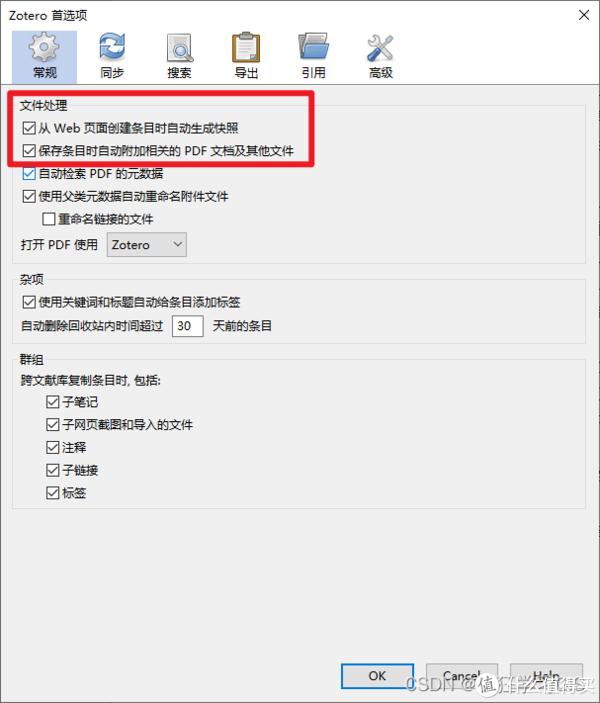The height and width of the screenshot is (703, 600).
Task: Click the Cancel button
Action: [462, 676]
